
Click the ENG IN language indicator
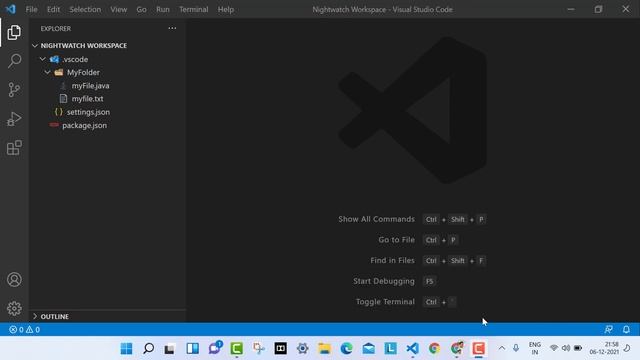click(x=535, y=348)
